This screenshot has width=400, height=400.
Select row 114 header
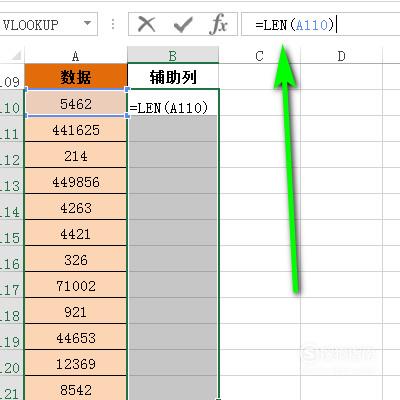point(12,207)
